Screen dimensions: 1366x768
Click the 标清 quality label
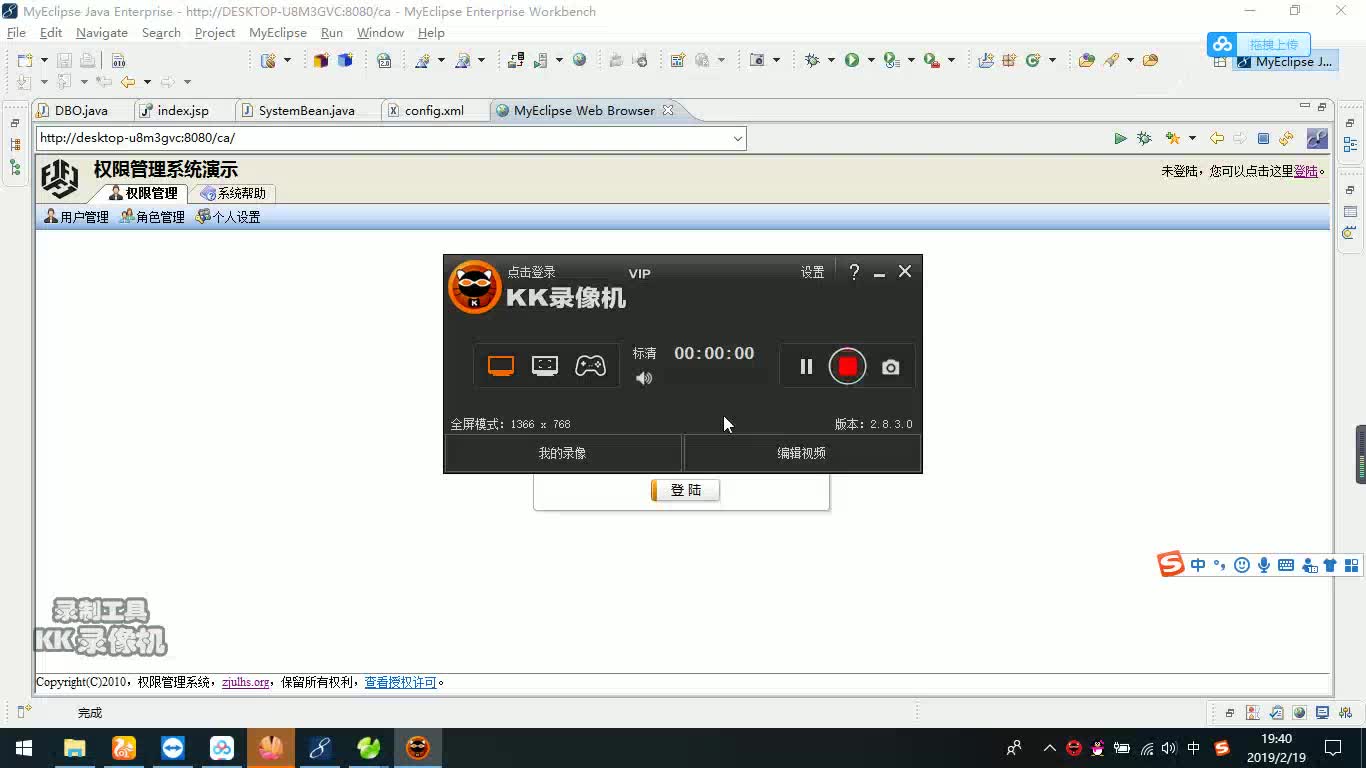645,353
